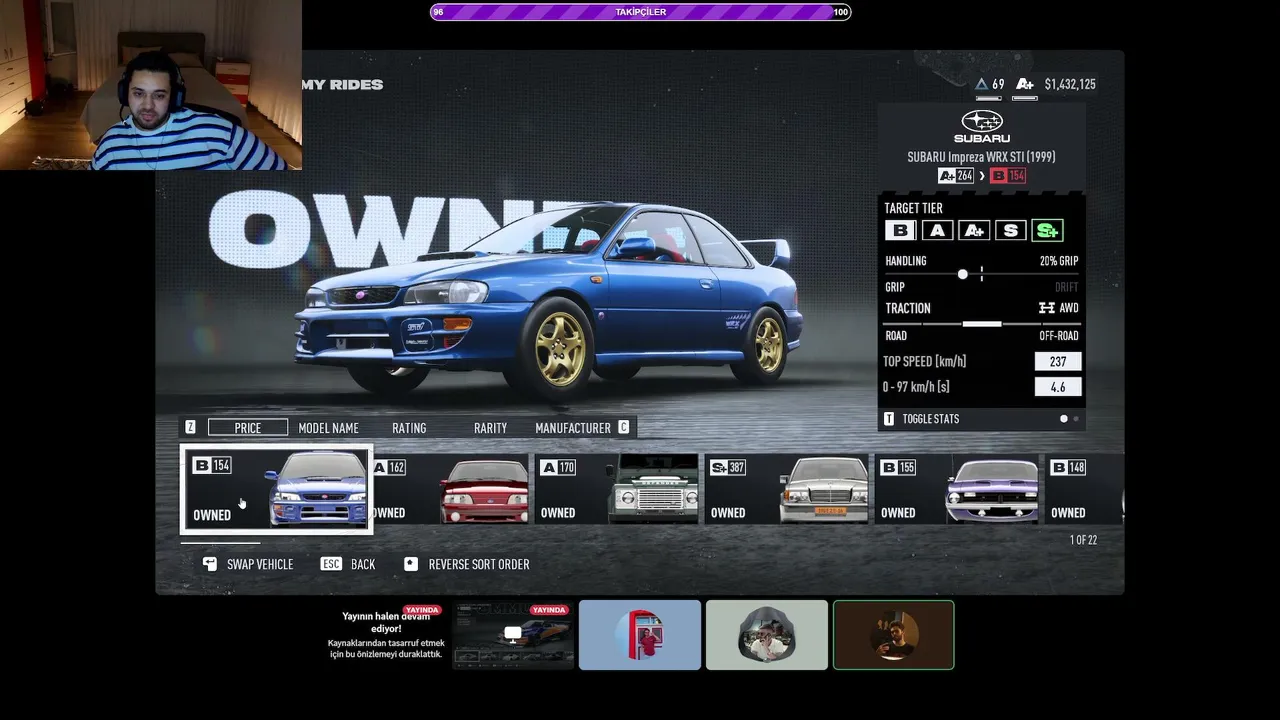Image resolution: width=1280 pixels, height=720 pixels.
Task: Click Toggle Stats label
Action: point(930,419)
